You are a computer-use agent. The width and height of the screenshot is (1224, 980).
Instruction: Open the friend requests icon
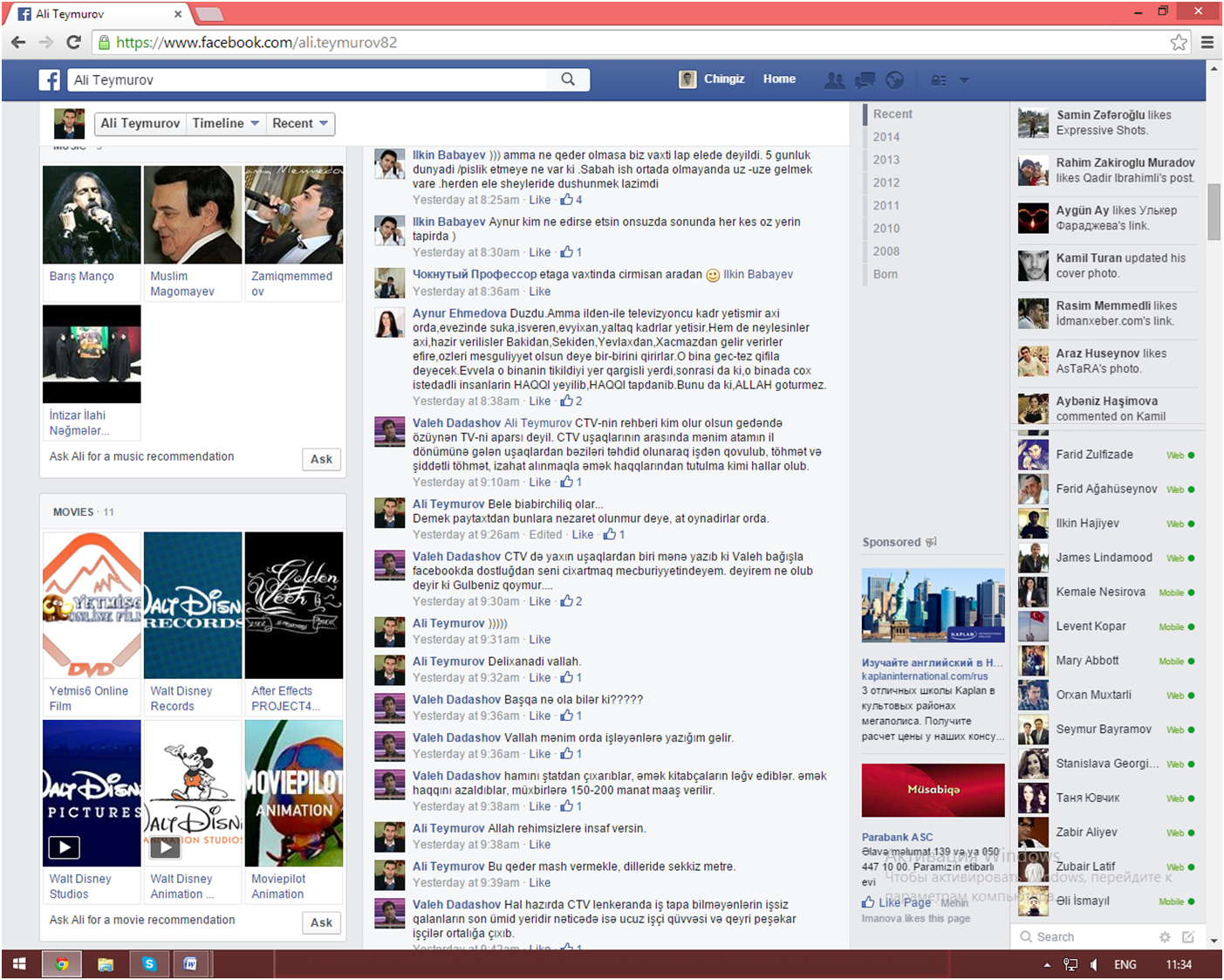point(835,80)
